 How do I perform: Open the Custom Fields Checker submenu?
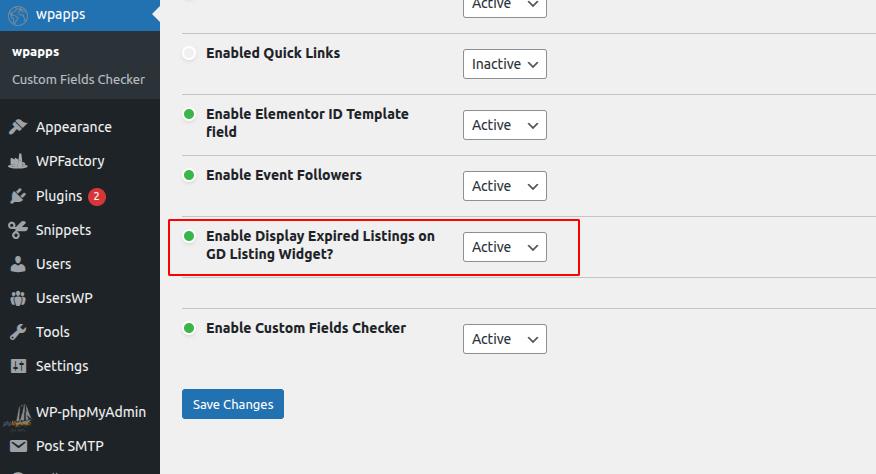78,79
